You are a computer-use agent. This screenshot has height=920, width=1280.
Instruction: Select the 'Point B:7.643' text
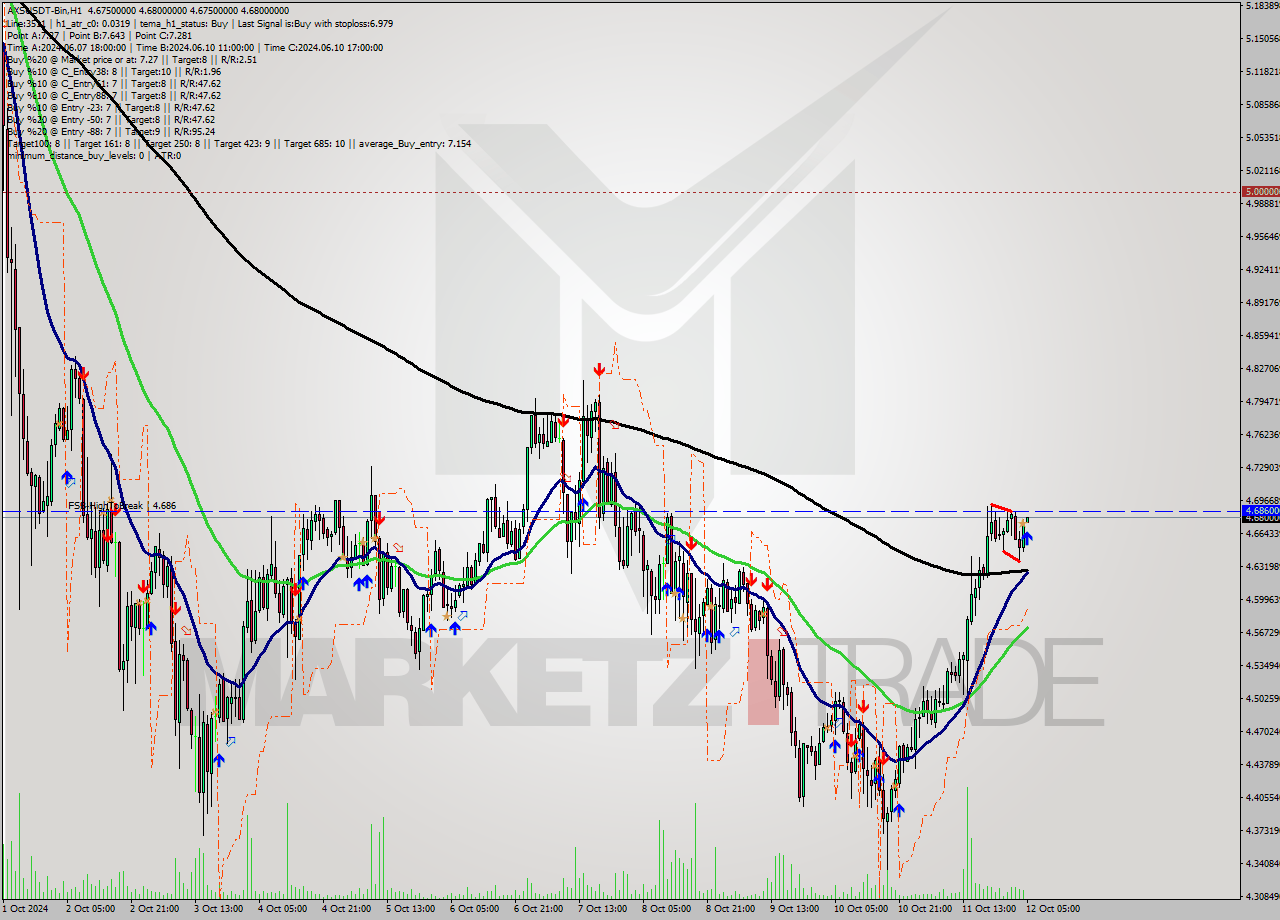[97, 35]
